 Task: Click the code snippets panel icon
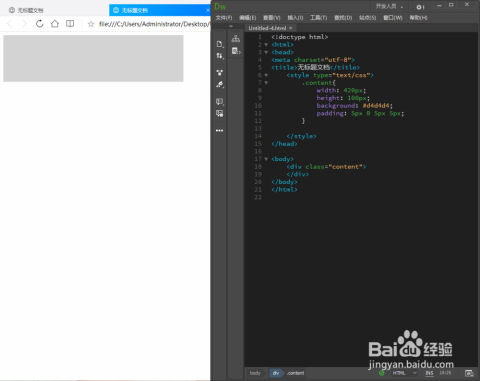(236, 51)
